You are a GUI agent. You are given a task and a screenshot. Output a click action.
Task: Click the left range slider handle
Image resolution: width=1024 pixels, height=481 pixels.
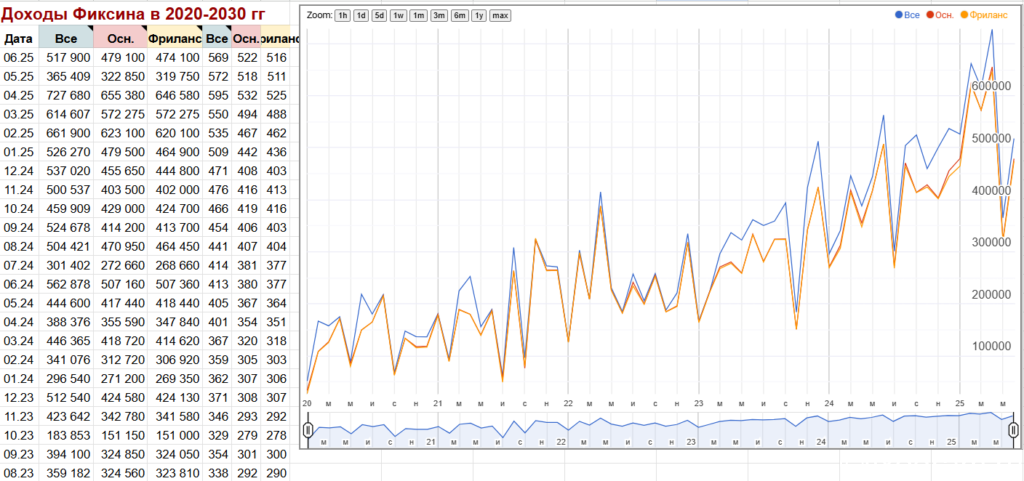[308, 429]
